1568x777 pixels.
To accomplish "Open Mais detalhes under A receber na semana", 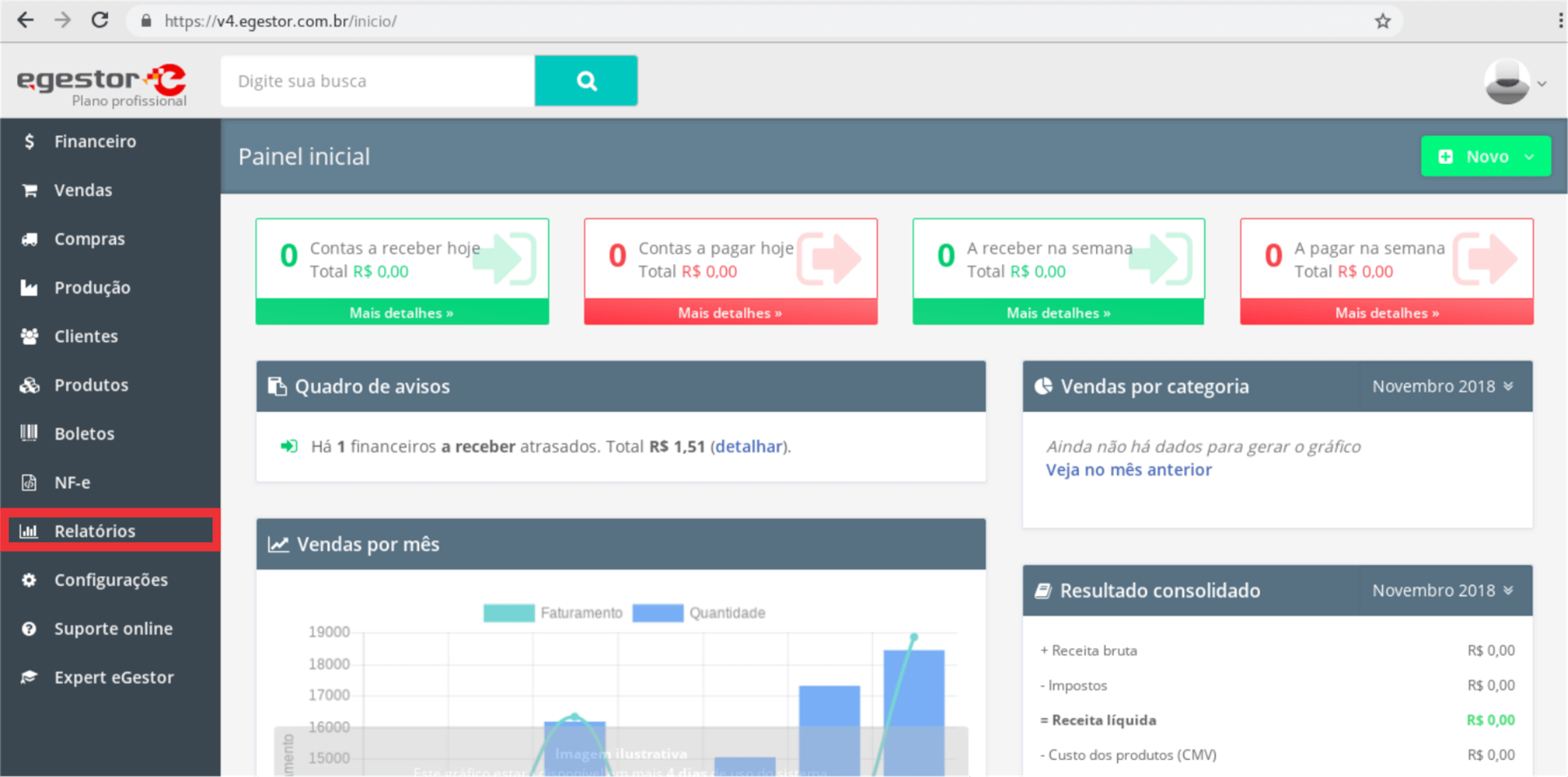I will [x=1058, y=313].
